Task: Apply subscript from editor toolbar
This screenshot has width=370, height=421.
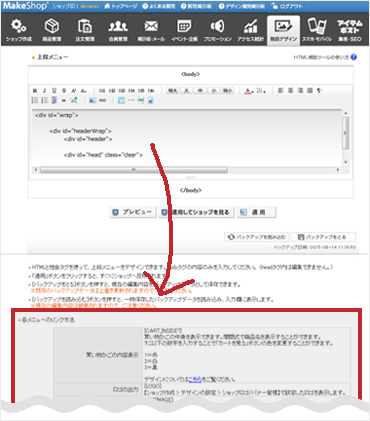Action: coord(84,91)
